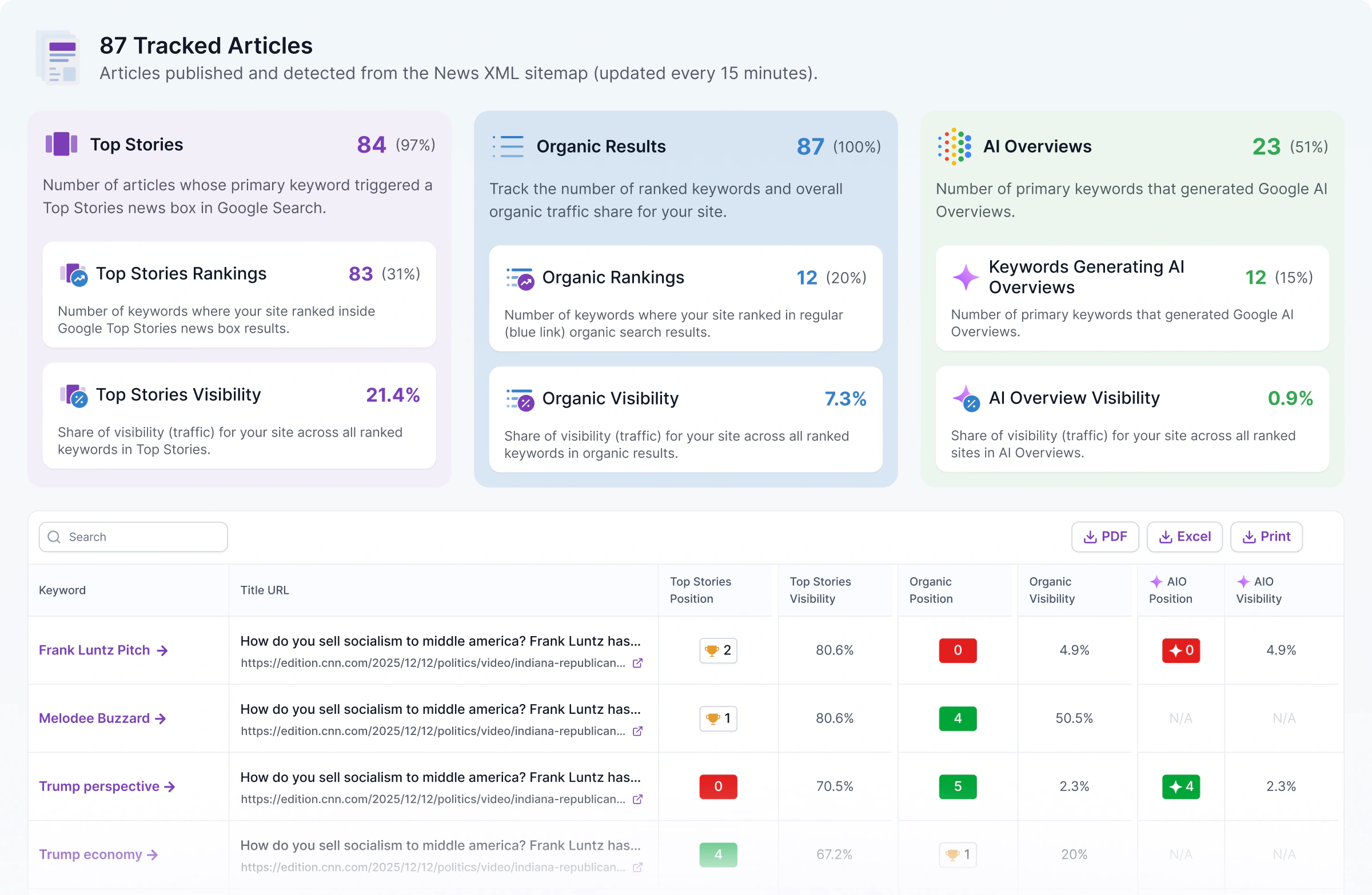The width and height of the screenshot is (1372, 895).
Task: Click the Tracked Articles document icon
Action: (x=58, y=58)
